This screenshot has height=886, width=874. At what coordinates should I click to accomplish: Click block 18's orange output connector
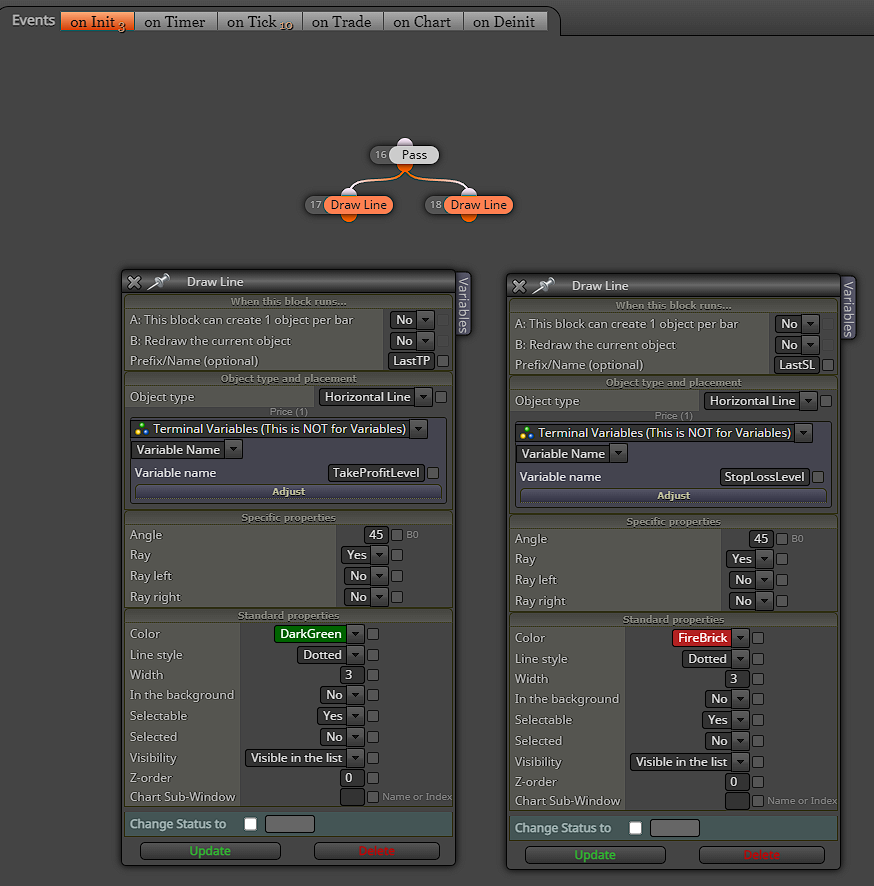click(x=469, y=218)
